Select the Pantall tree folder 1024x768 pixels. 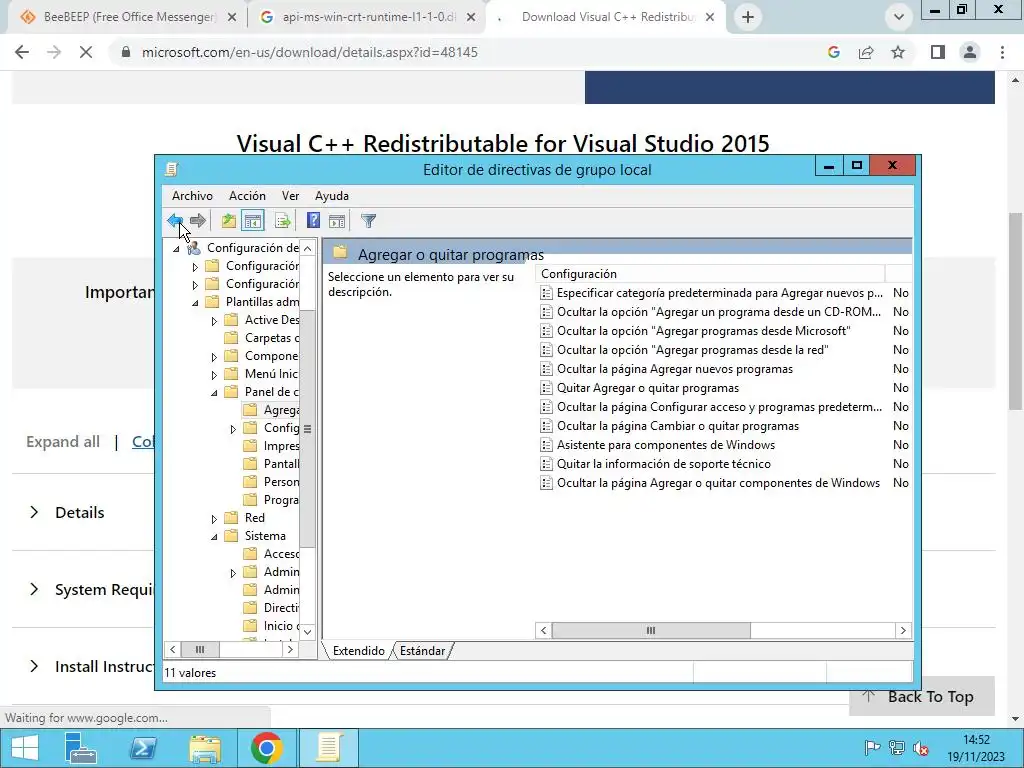281,464
